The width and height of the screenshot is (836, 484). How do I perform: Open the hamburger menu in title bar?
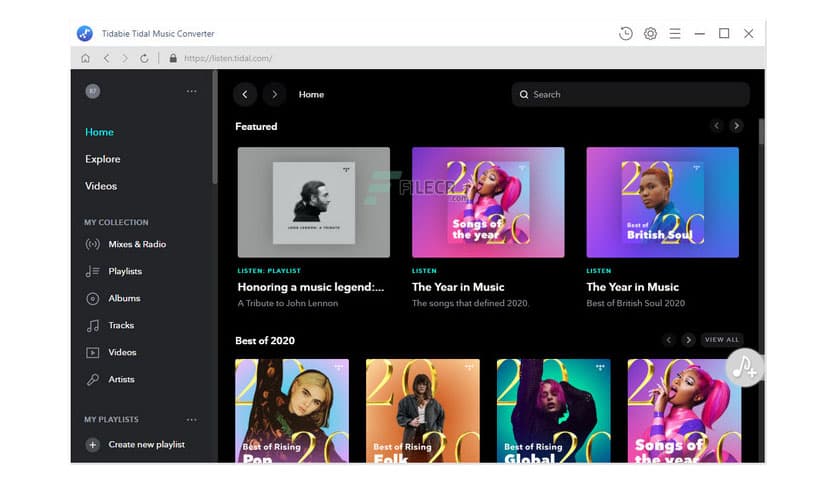674,34
